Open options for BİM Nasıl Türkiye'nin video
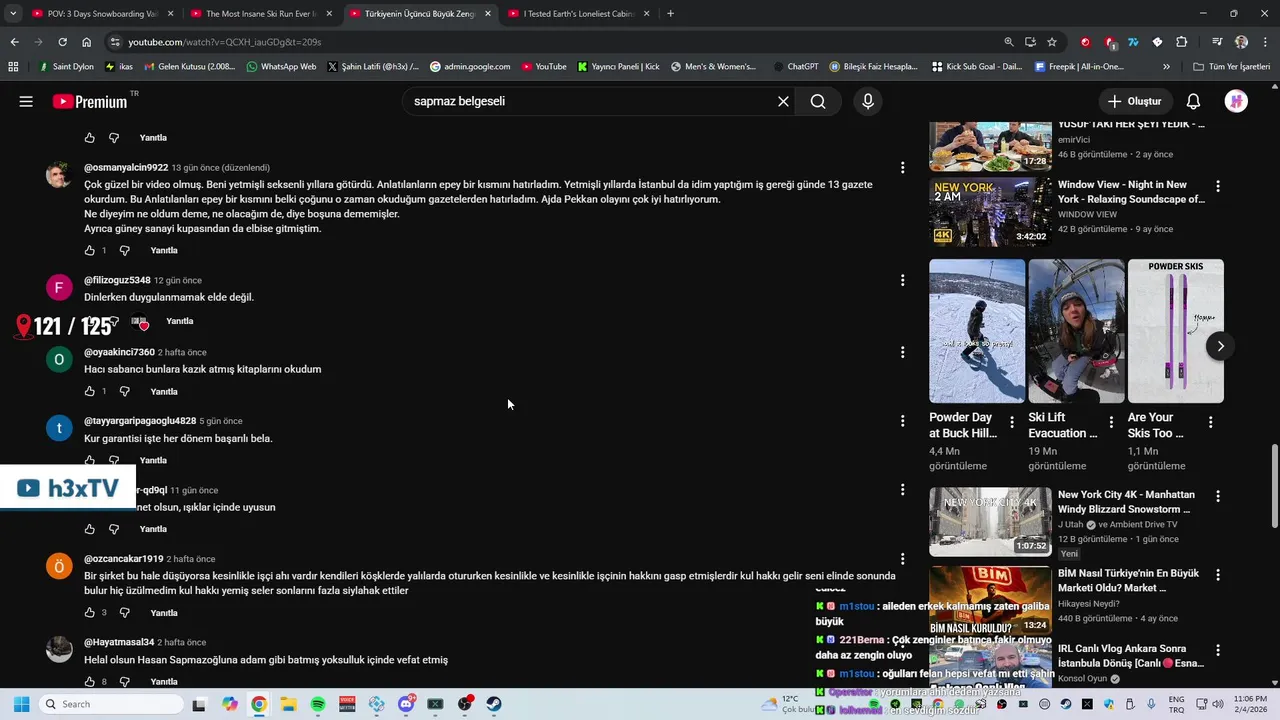 pyautogui.click(x=1217, y=575)
